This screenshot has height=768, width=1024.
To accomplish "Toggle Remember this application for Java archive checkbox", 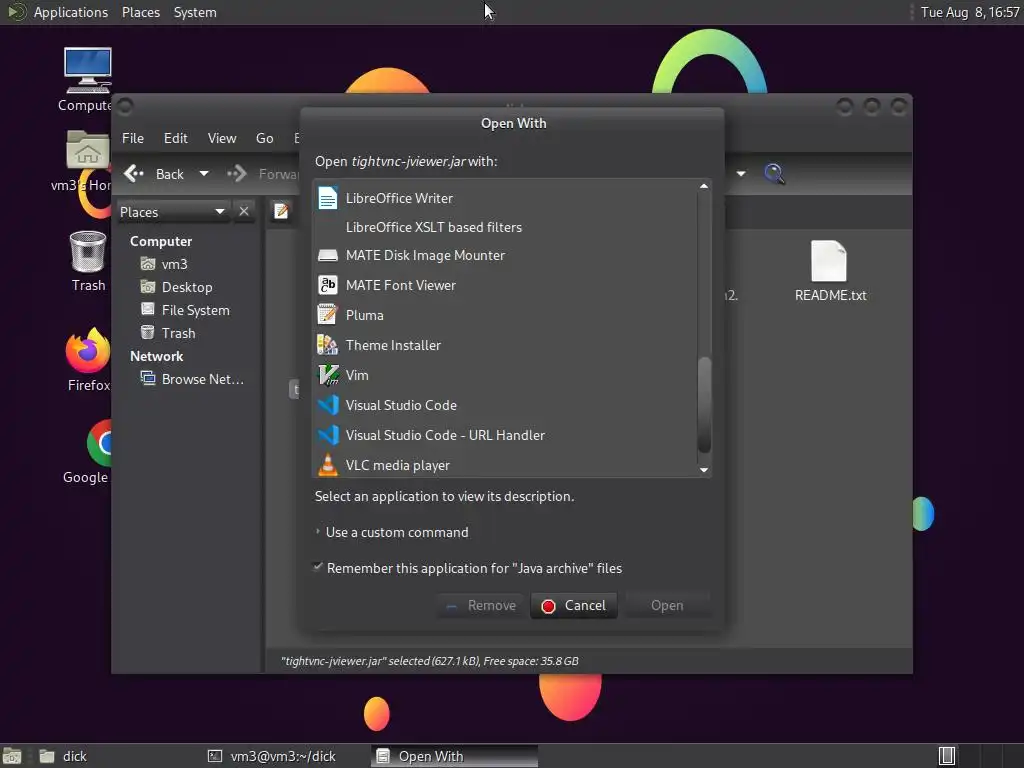I will (x=318, y=567).
